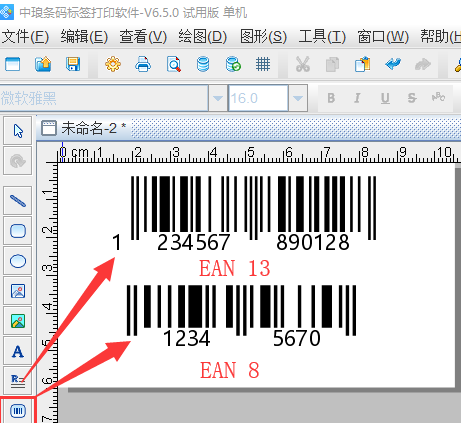
Task: Open document settings gear icon
Action: pyautogui.click(x=113, y=64)
